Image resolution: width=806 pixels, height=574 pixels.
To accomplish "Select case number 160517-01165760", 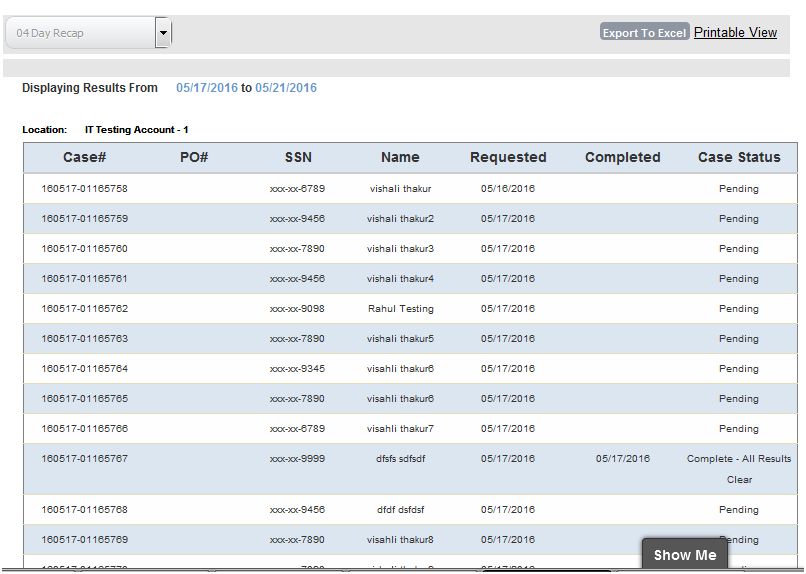I will pyautogui.click(x=84, y=249).
